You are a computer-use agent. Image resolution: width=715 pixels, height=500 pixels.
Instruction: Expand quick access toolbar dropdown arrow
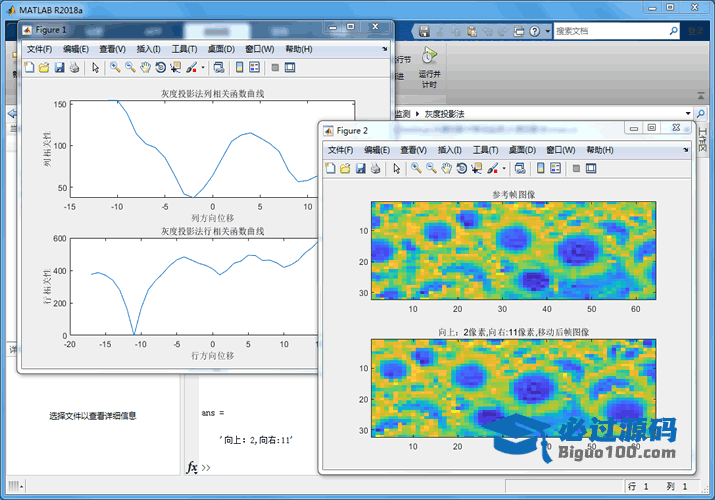point(548,31)
